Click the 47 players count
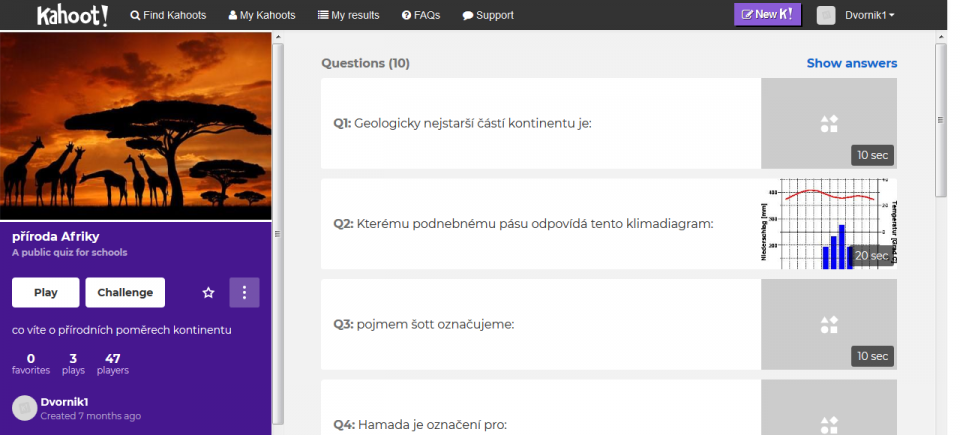Image resolution: width=960 pixels, height=435 pixels. 113,364
